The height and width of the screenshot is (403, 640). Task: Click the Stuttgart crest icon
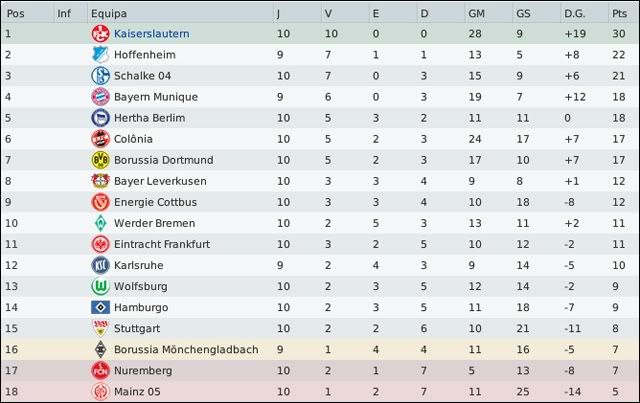click(99, 328)
